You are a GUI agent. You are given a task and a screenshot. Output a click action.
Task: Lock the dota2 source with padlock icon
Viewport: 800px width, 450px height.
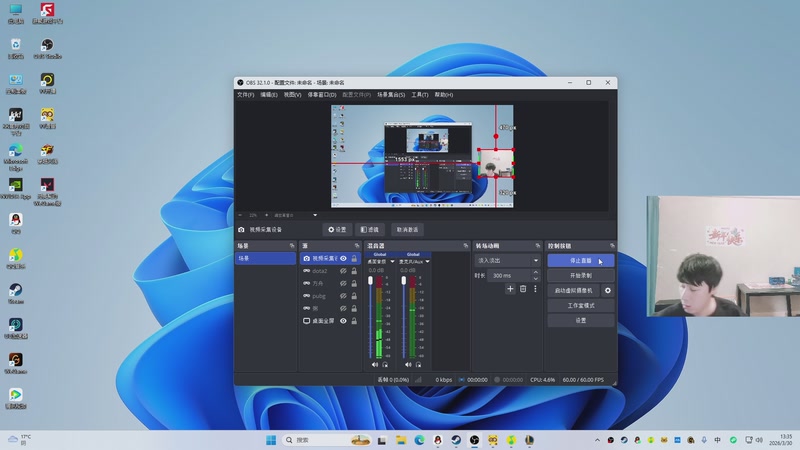pos(354,271)
